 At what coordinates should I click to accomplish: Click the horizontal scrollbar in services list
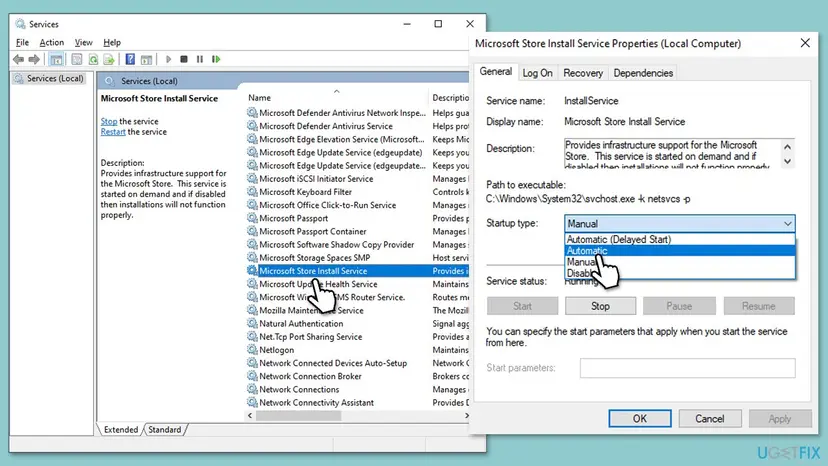298,416
